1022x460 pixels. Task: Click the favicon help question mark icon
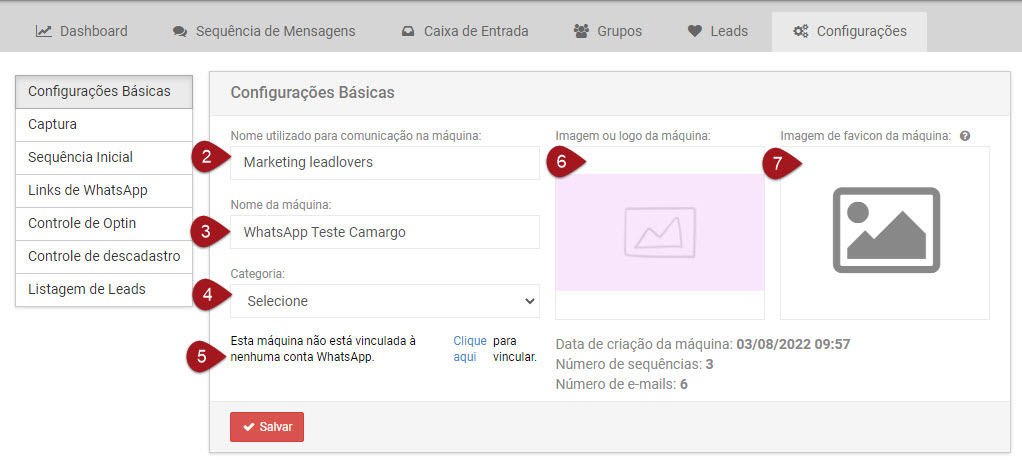tap(965, 136)
